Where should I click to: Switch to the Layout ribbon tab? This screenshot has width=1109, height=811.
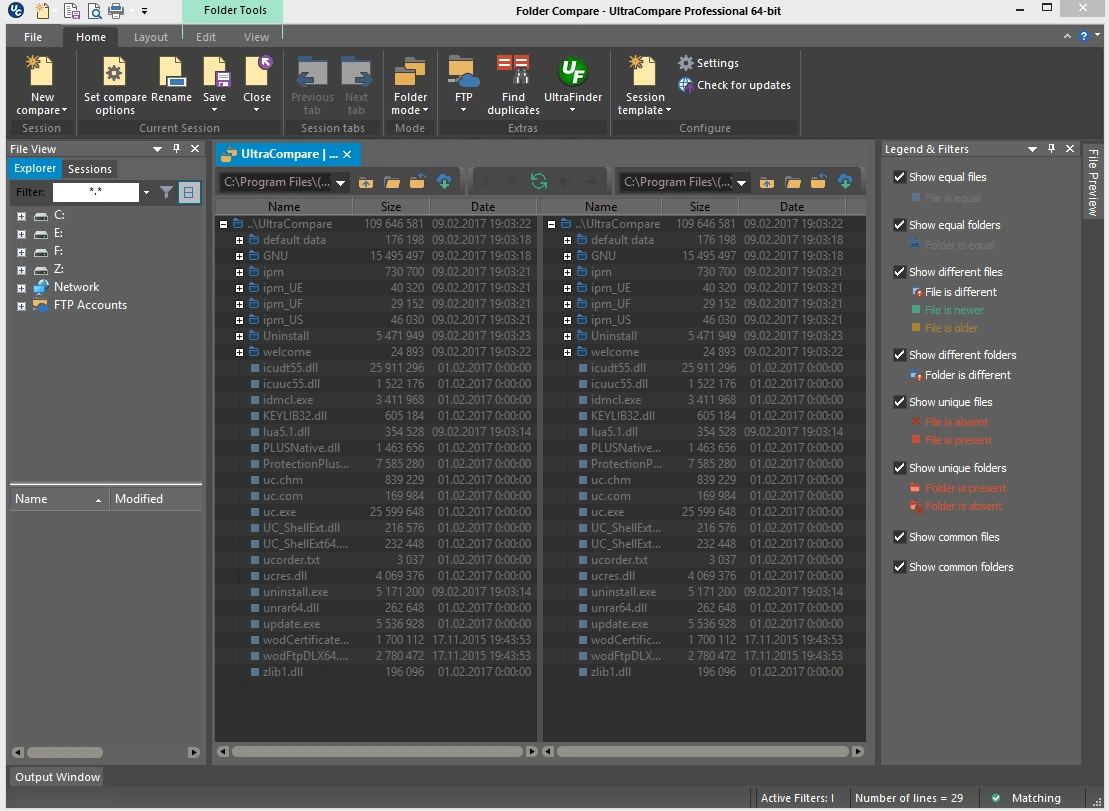pos(151,37)
